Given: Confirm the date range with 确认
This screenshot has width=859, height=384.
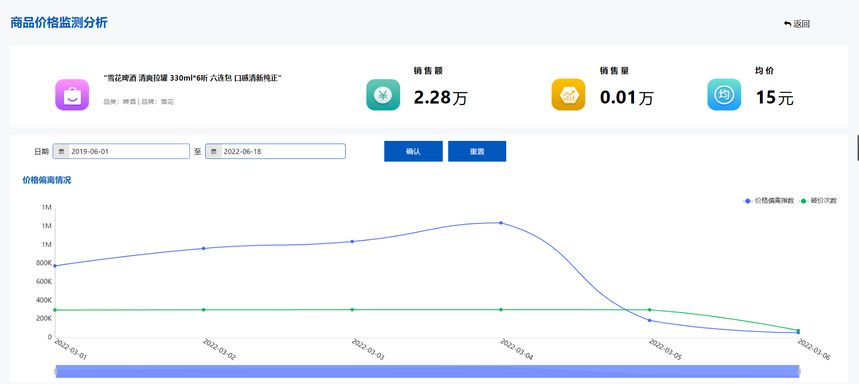Looking at the screenshot, I should click(413, 151).
